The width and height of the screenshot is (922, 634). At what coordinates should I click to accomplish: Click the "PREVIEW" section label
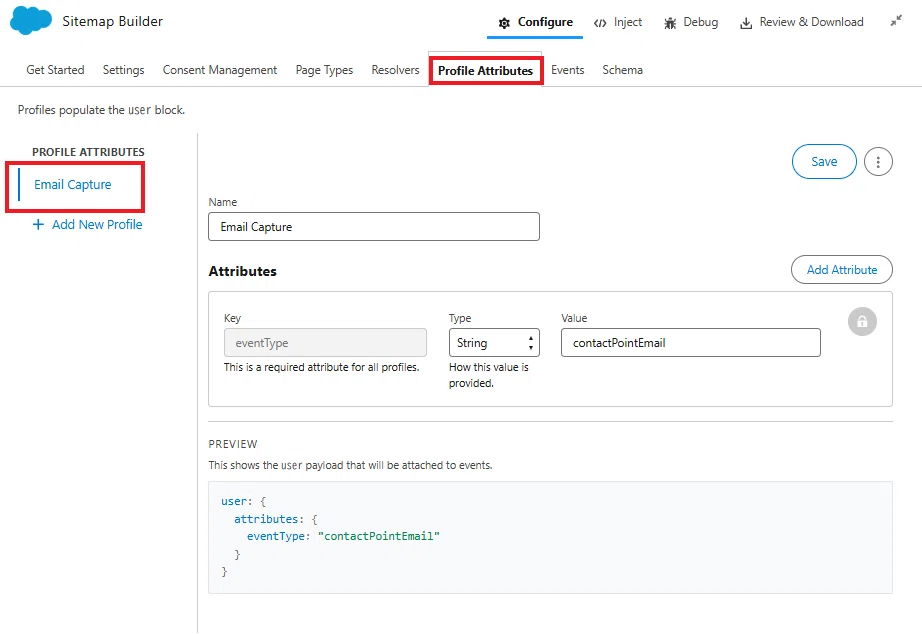coord(233,444)
